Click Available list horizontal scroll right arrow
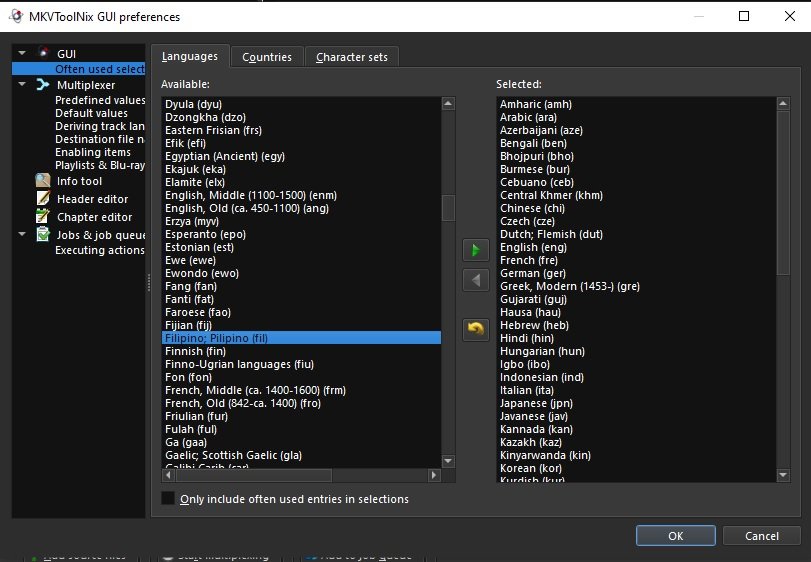Screen dimensions: 811x562 (x=434, y=475)
